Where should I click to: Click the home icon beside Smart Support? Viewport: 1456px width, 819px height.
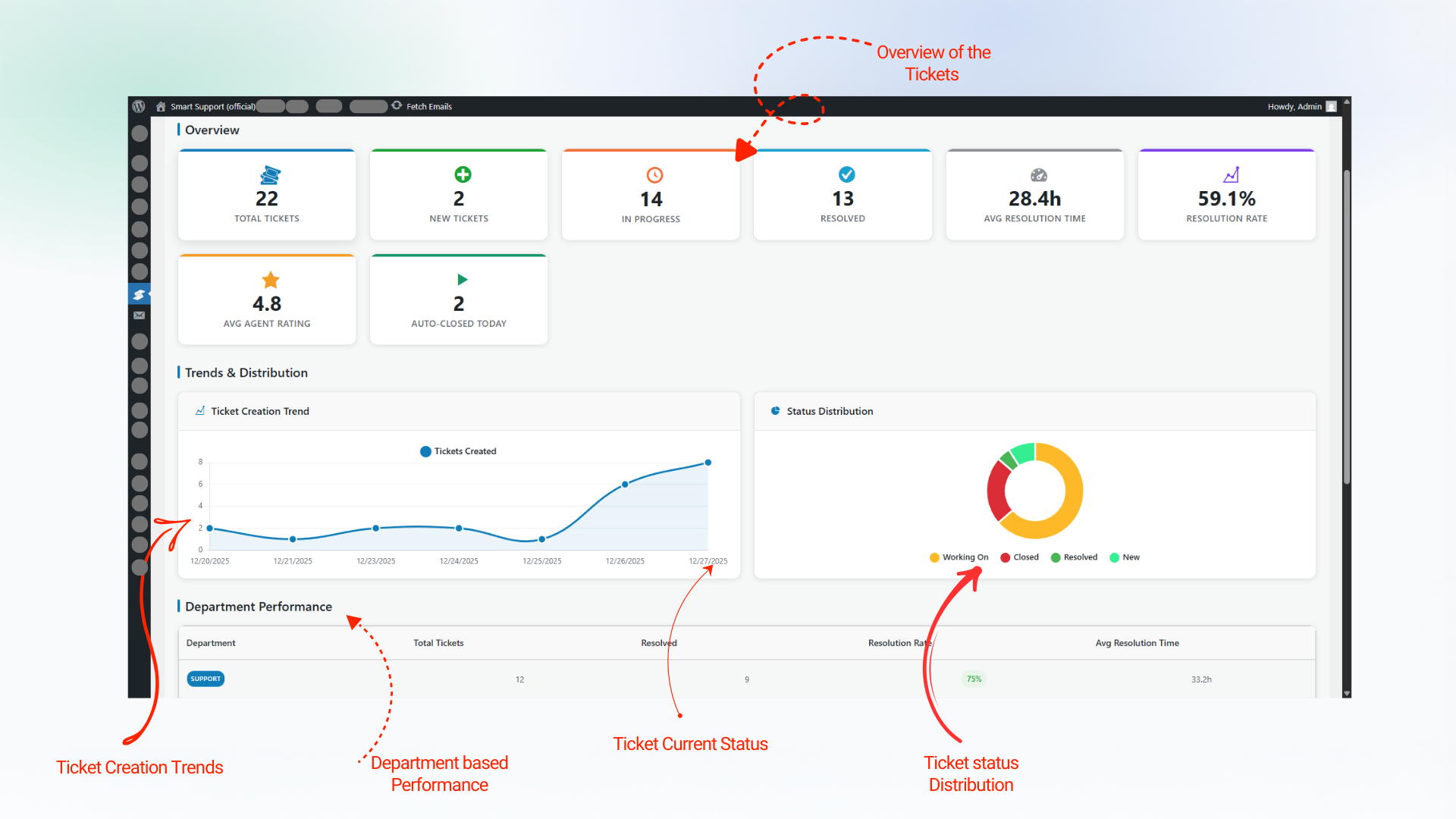pos(161,106)
